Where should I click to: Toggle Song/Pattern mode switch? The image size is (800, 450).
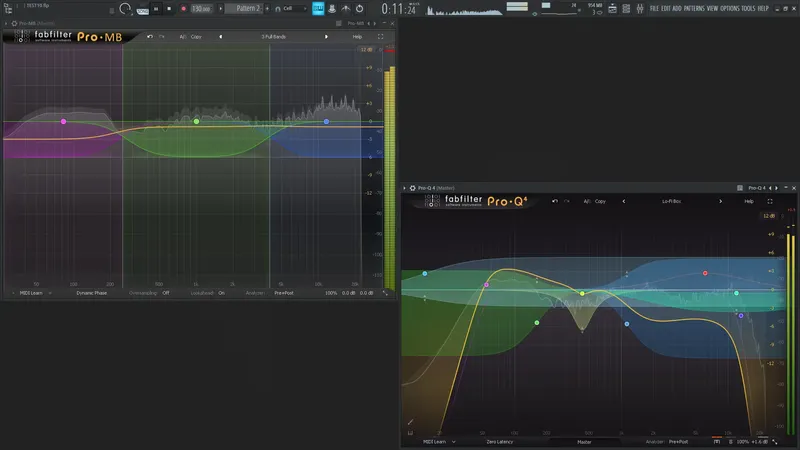(x=143, y=9)
